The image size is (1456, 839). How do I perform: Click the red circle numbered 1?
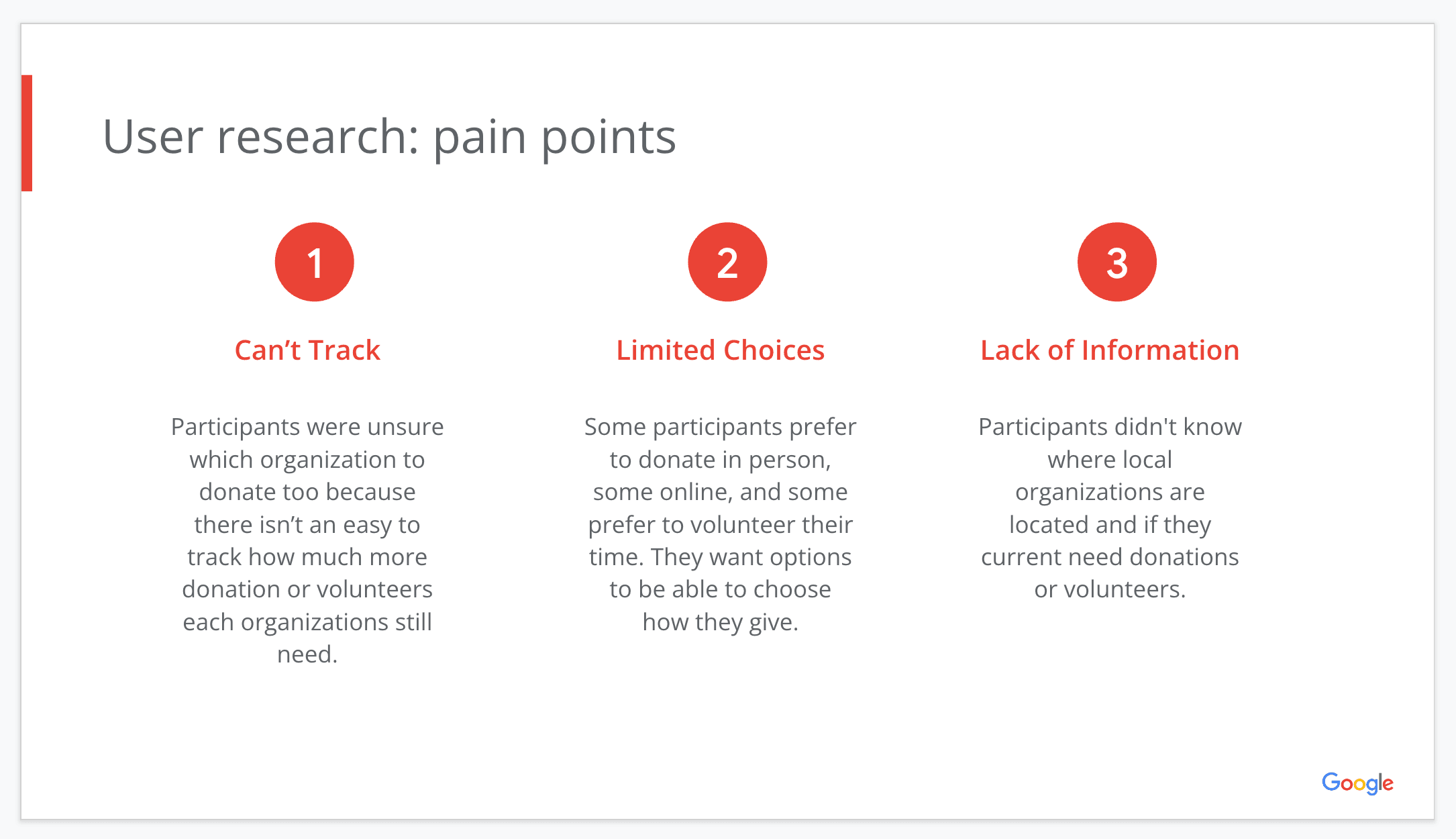[x=314, y=262]
